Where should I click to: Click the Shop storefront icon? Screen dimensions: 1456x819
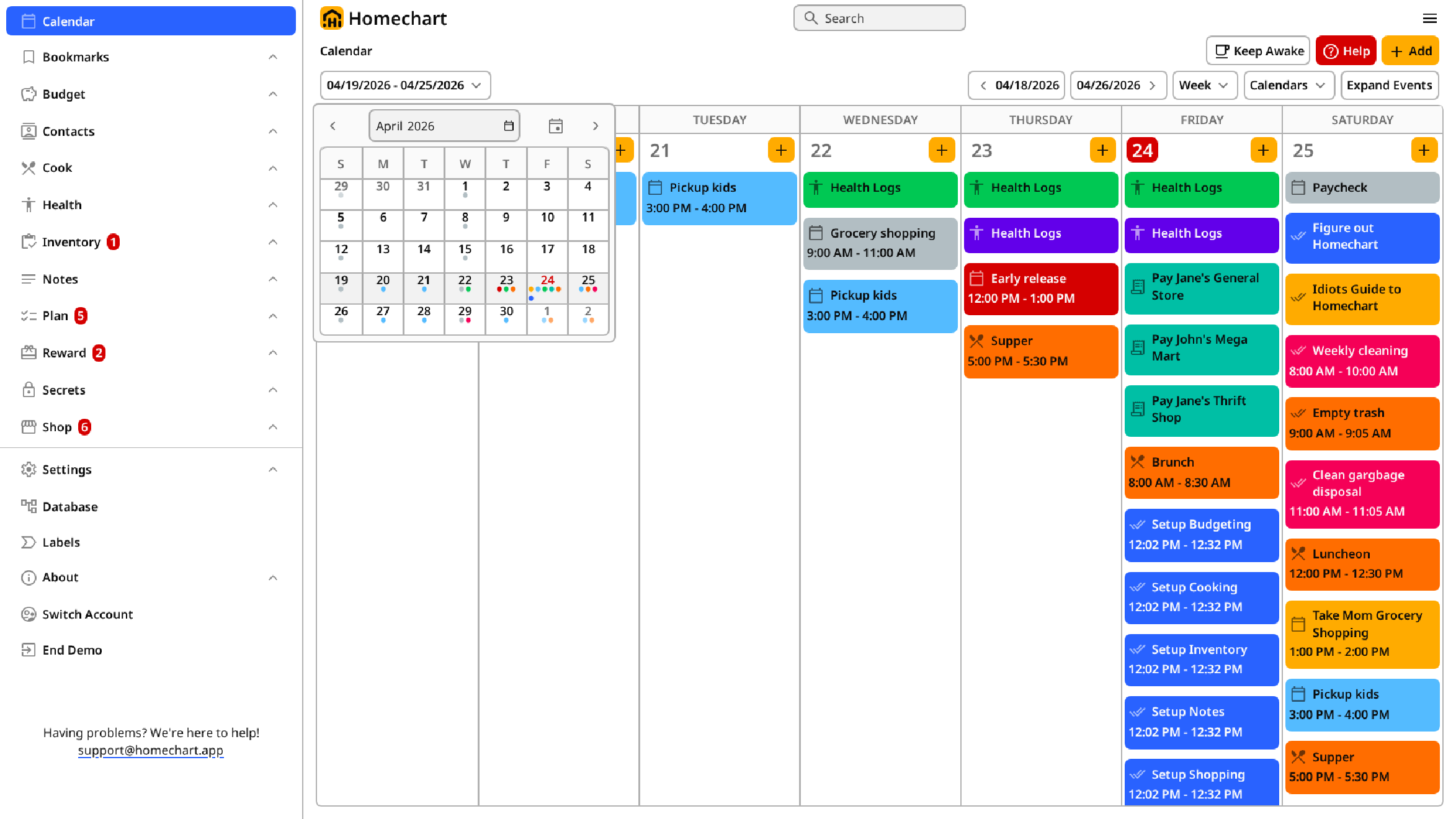[x=28, y=427]
